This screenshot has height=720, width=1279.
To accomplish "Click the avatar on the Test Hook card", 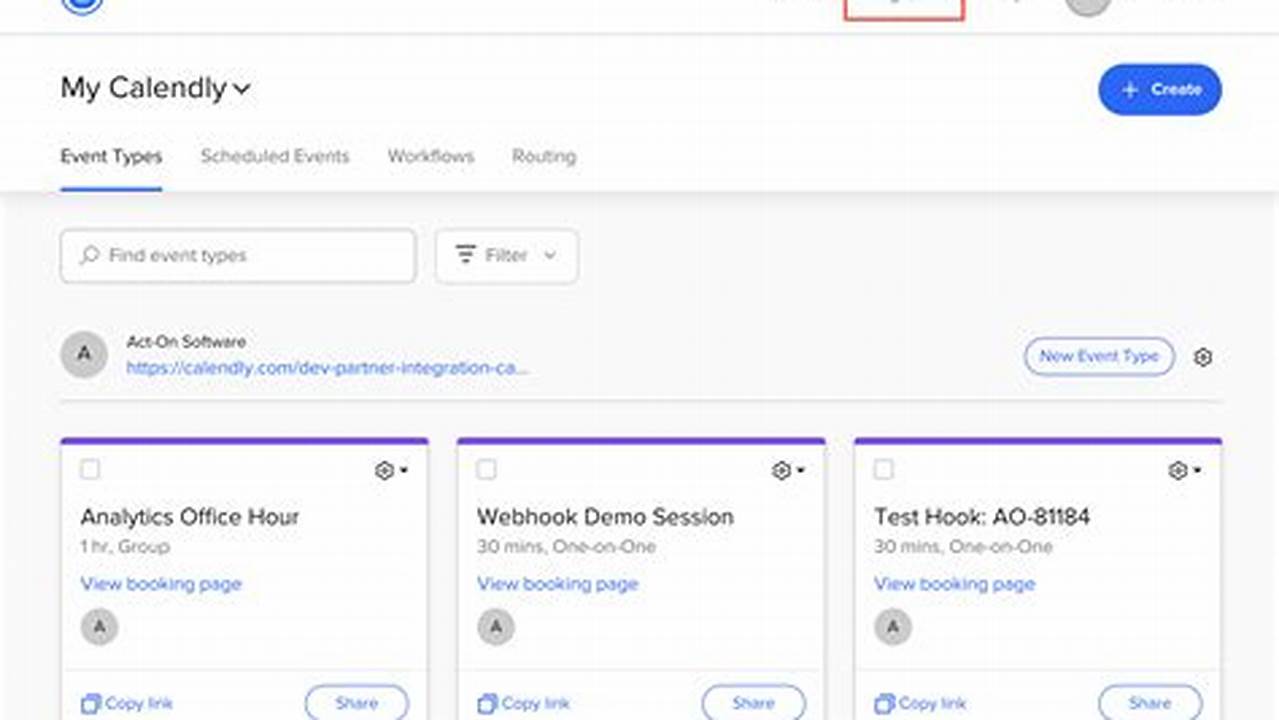I will click(891, 627).
